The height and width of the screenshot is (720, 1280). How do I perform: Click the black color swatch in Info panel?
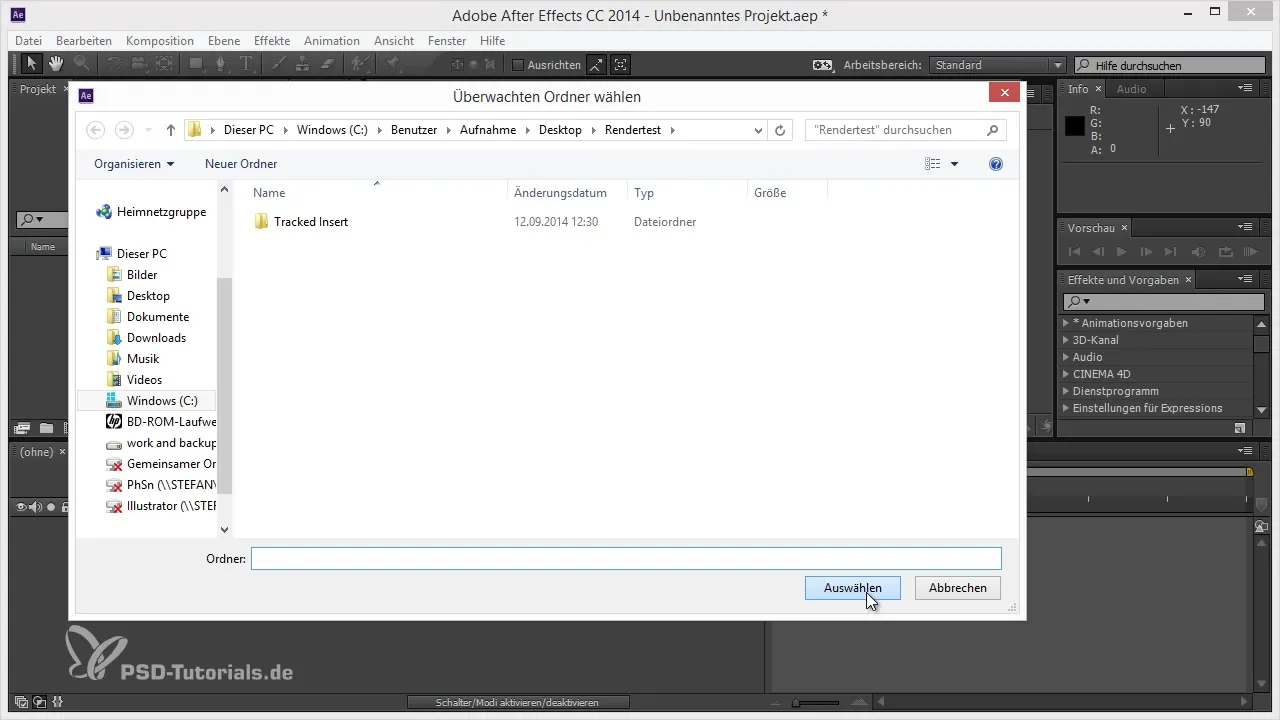[x=1075, y=126]
